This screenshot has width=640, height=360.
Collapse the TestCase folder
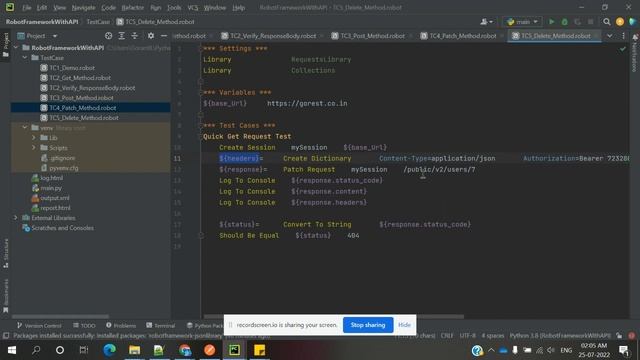(x=25, y=58)
